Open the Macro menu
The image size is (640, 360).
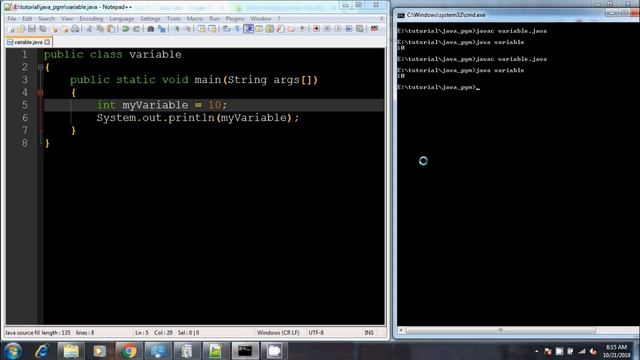tap(195, 19)
